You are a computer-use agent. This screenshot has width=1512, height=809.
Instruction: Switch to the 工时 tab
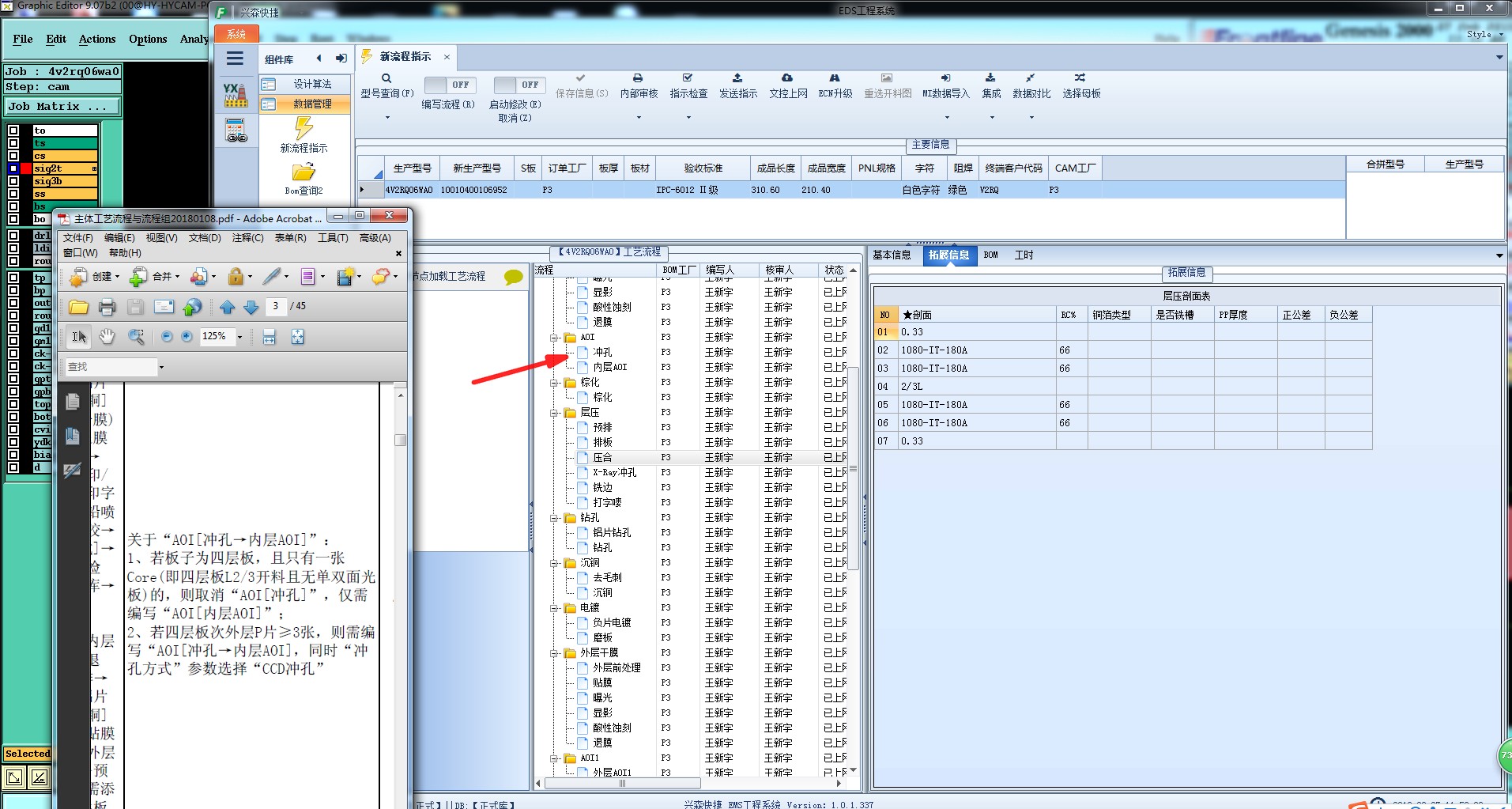1024,255
